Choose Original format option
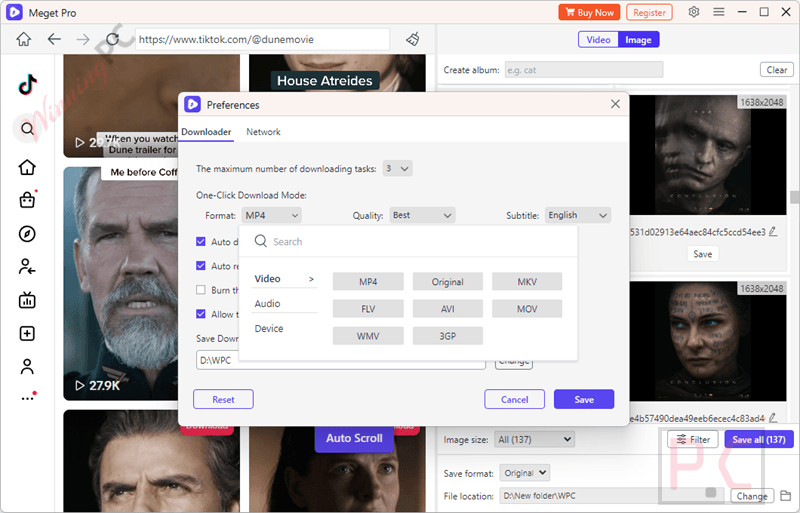 pyautogui.click(x=447, y=282)
